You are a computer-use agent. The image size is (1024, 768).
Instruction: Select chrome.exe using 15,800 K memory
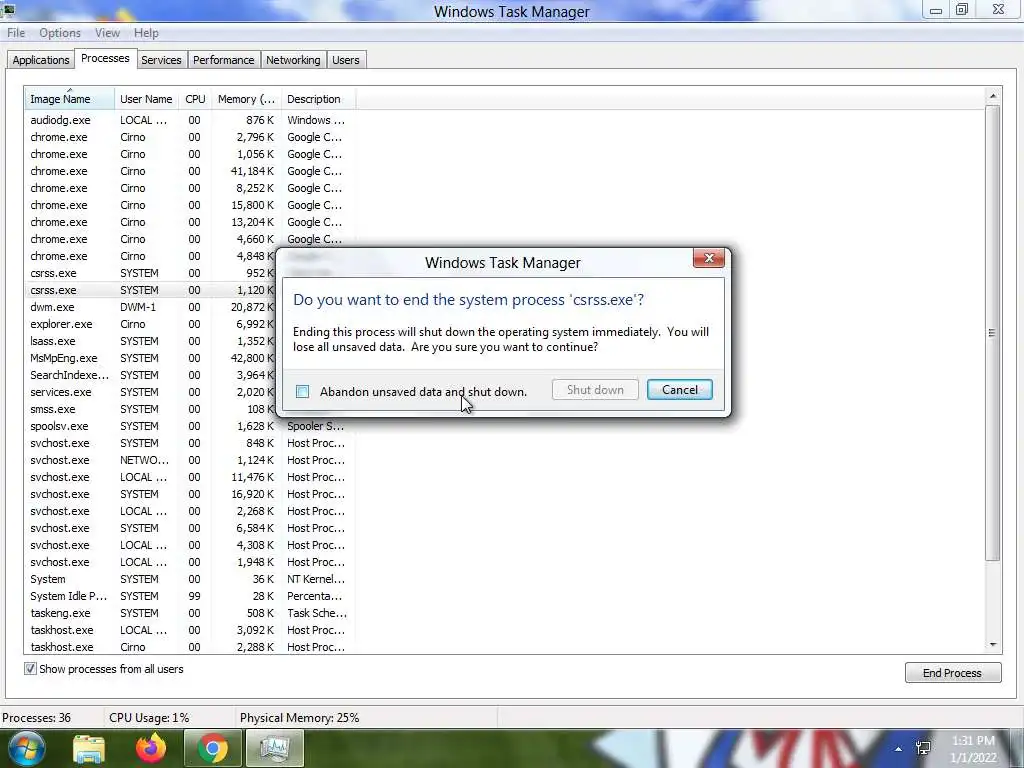[x=189, y=205]
